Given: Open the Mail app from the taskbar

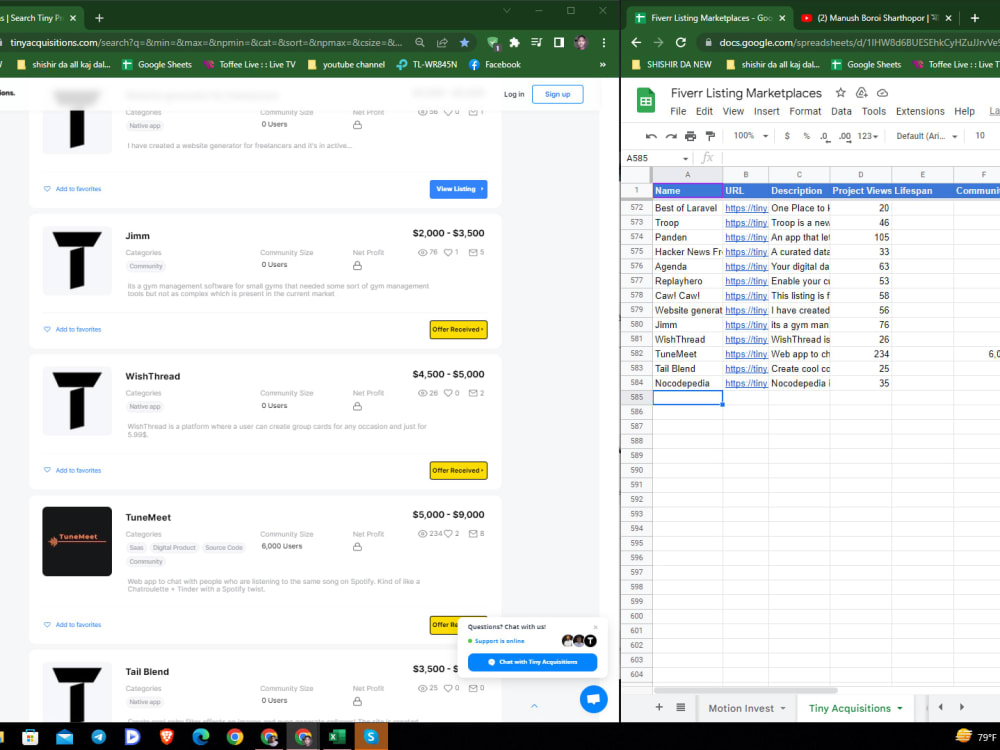Looking at the screenshot, I should coord(64,737).
